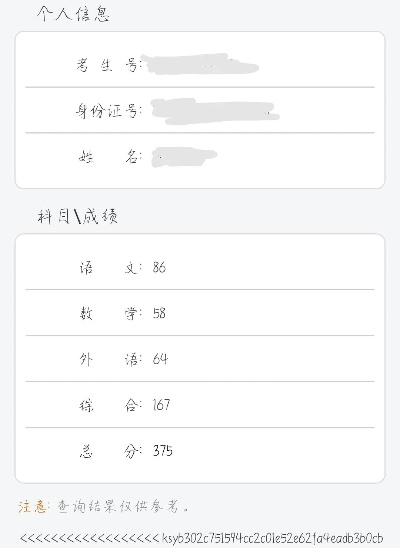Select the 考生号 row

coord(200,64)
